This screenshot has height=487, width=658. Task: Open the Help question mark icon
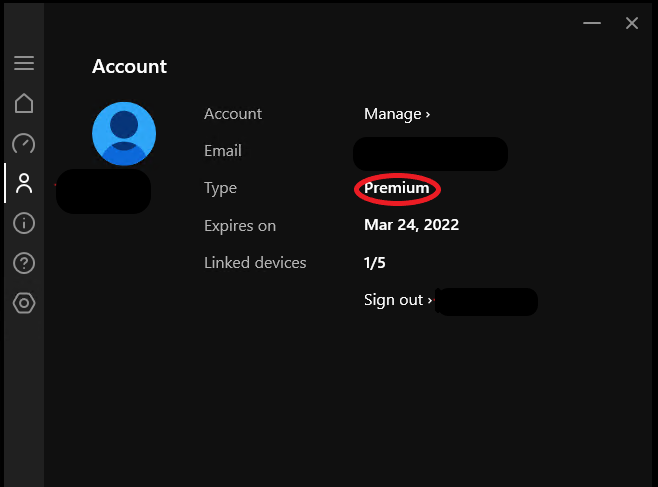click(x=24, y=263)
